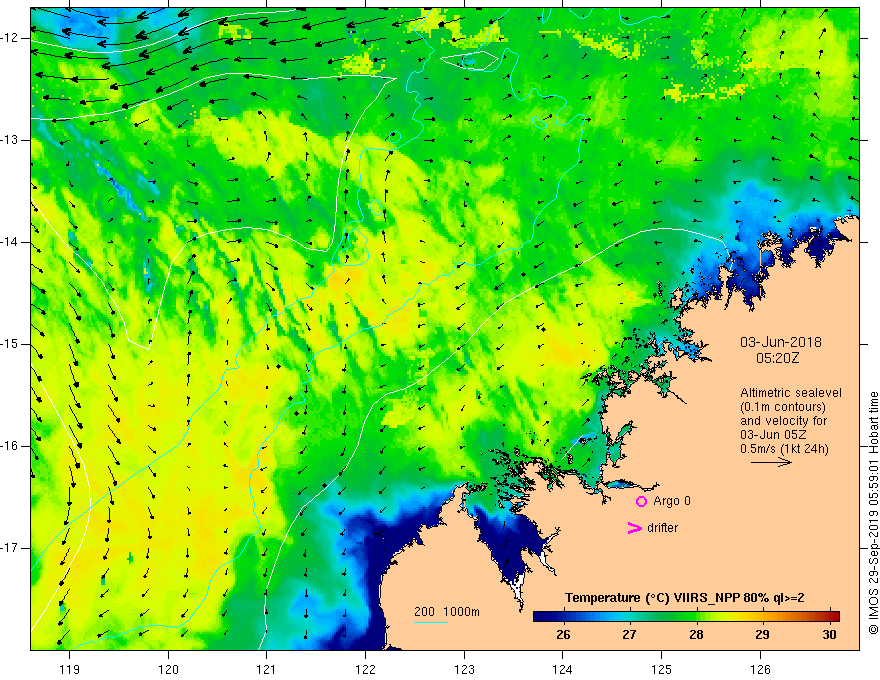The height and width of the screenshot is (680, 880).
Task: Click the latitude label -17
Action: (x=11, y=548)
